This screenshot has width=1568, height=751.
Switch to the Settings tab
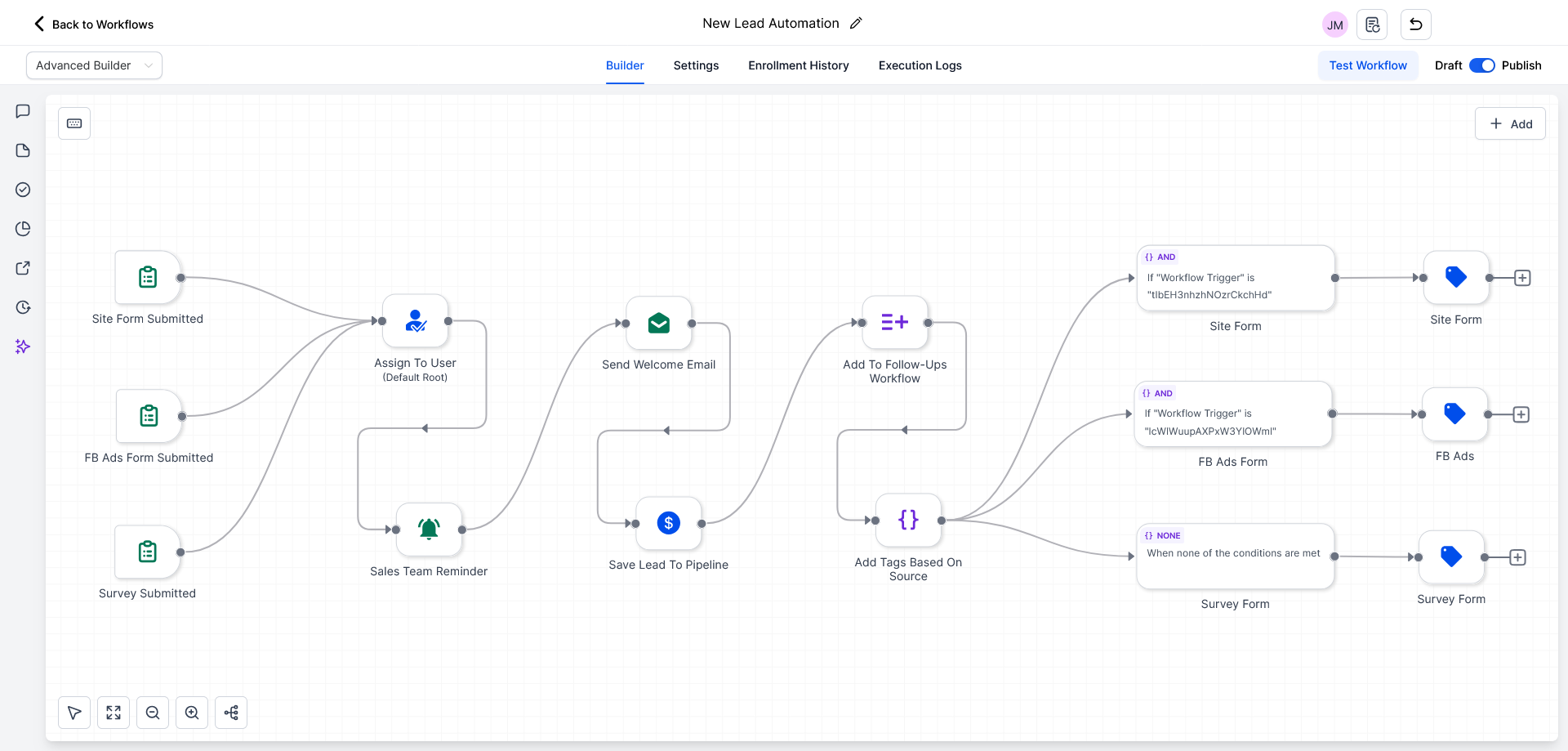(695, 65)
